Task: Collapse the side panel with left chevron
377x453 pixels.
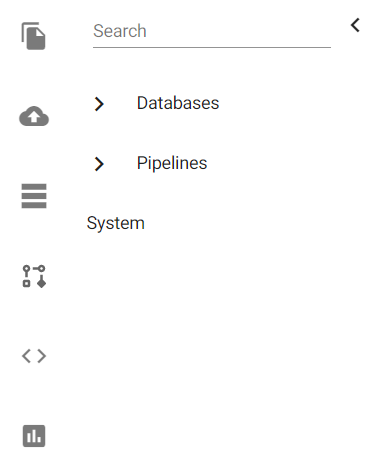Action: [355, 25]
